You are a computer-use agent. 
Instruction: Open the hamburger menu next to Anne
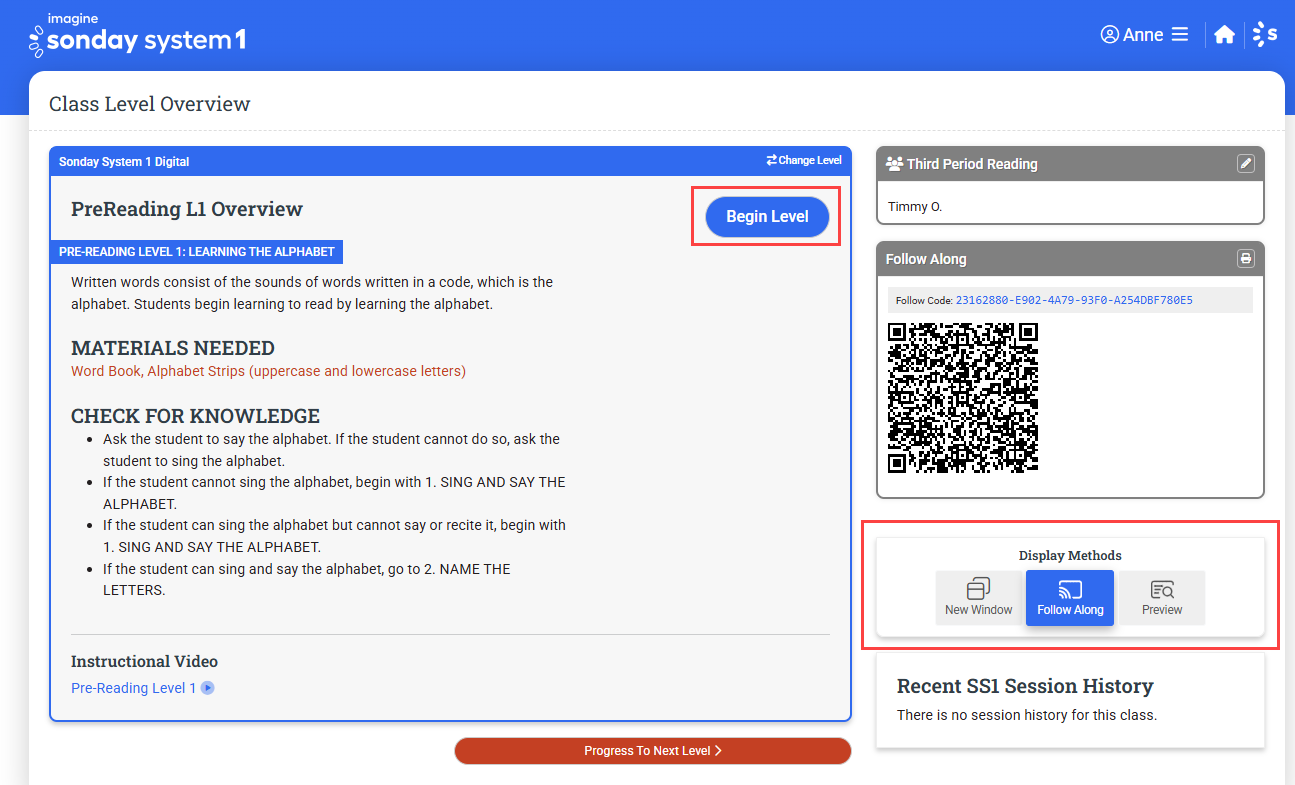tap(1180, 35)
